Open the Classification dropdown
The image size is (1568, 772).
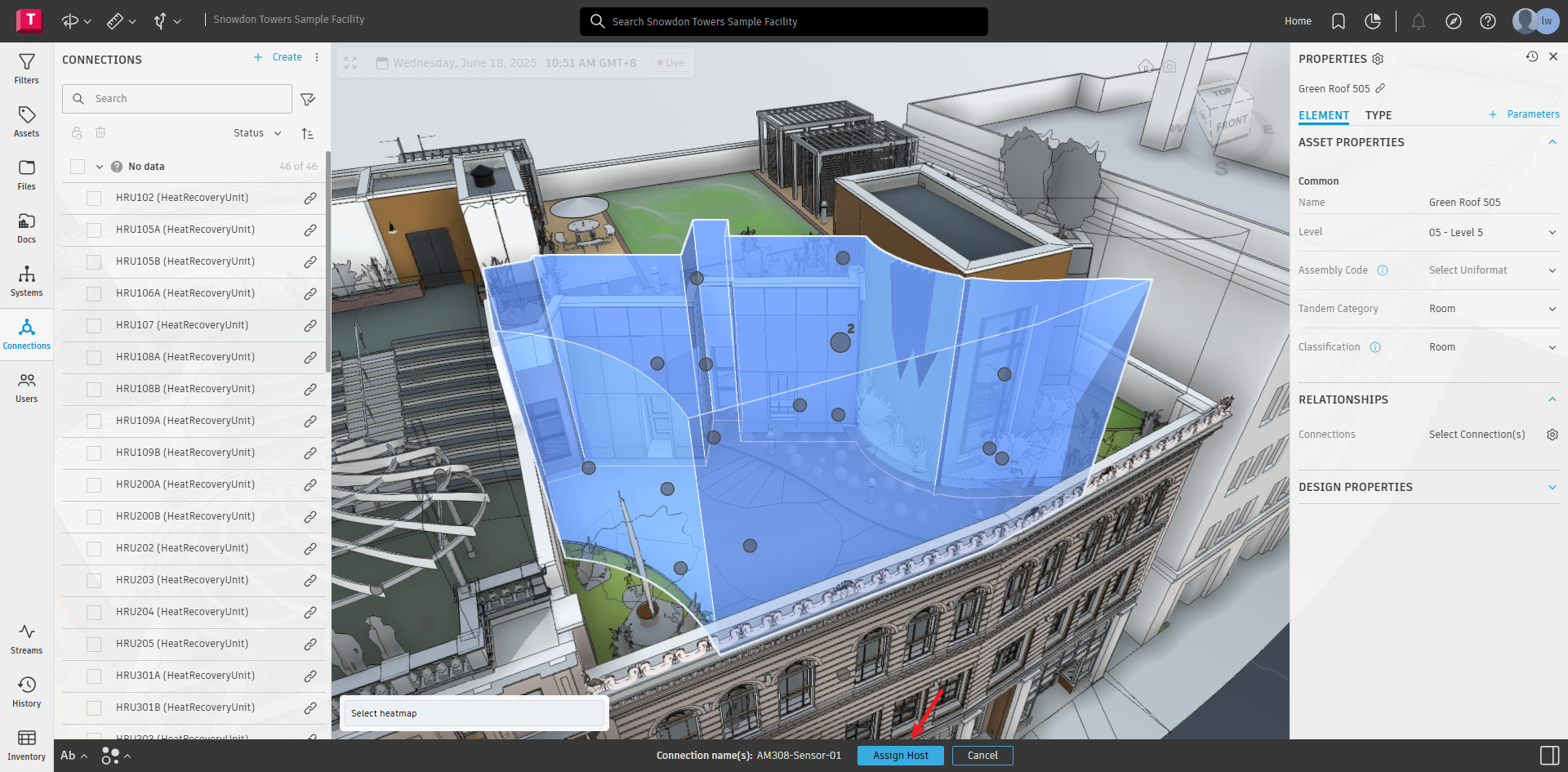click(1493, 347)
